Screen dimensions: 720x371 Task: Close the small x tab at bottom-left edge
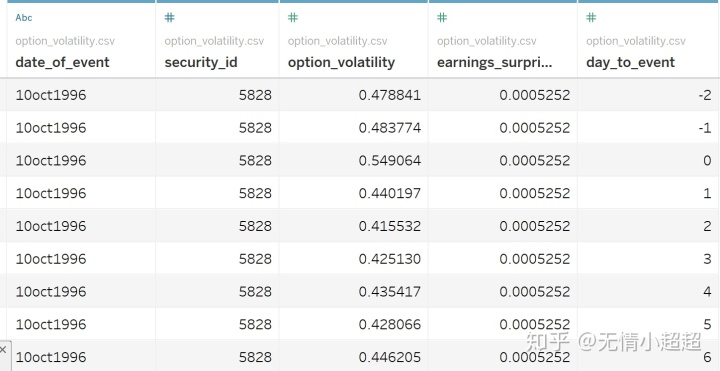[x=3, y=350]
